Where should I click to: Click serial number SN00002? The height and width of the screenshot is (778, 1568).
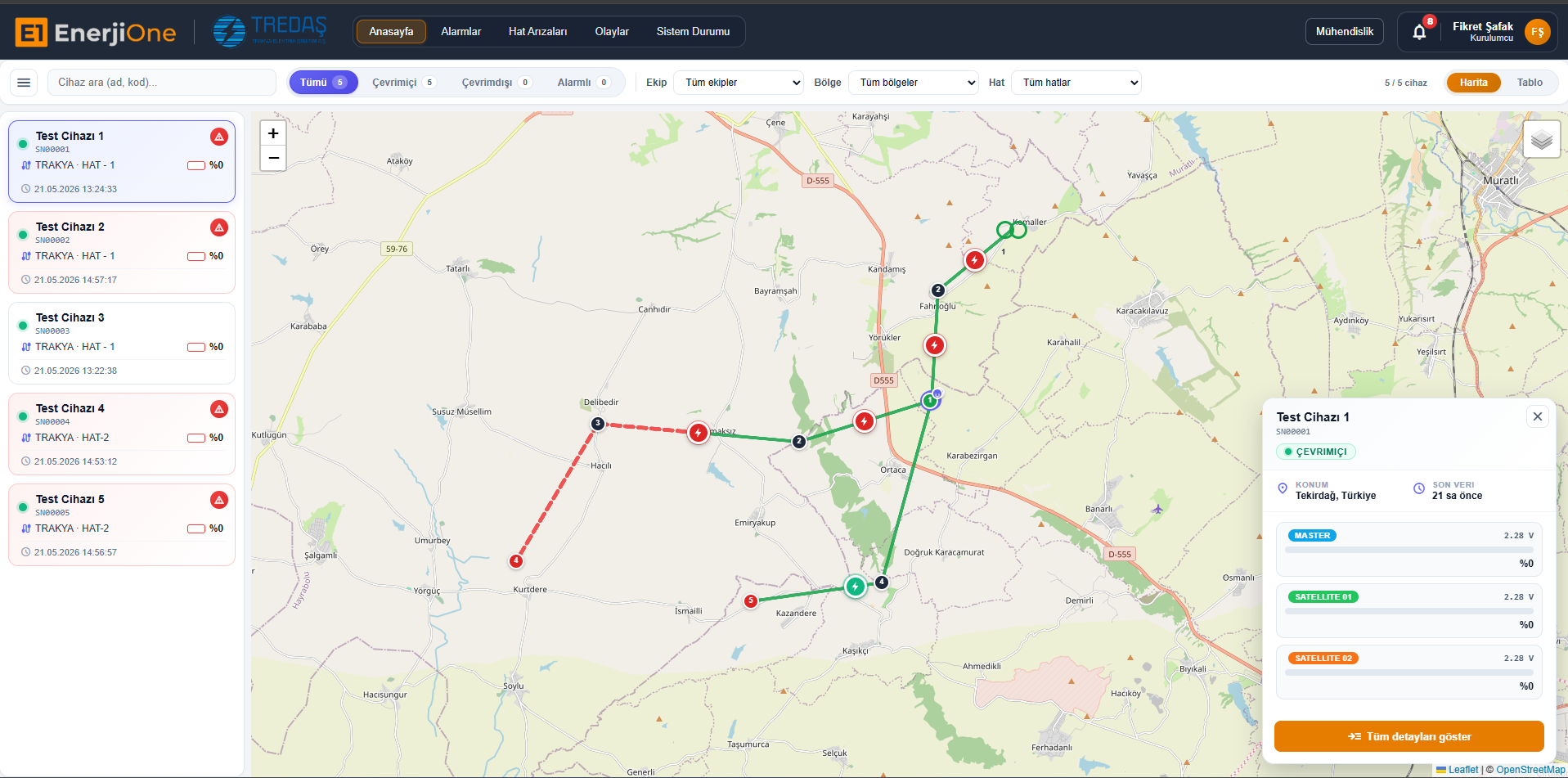coord(52,241)
